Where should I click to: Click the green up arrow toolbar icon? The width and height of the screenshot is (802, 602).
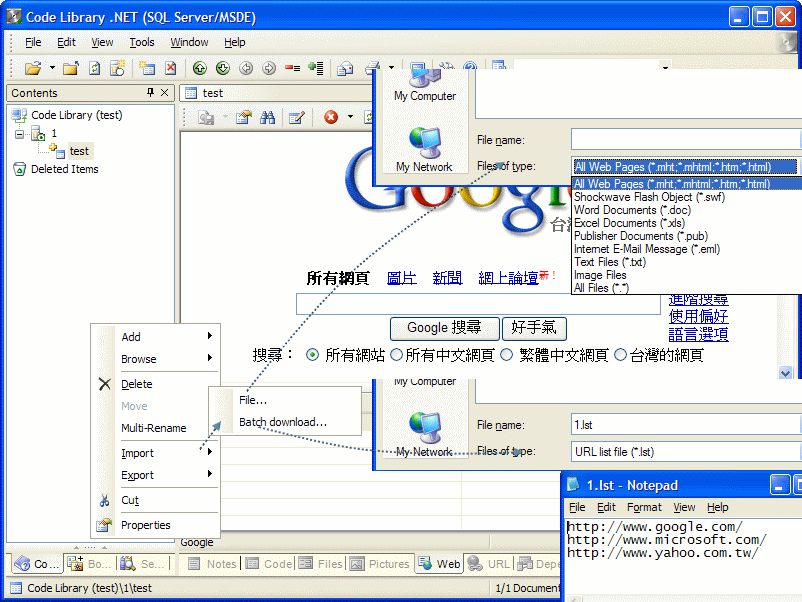coord(199,68)
